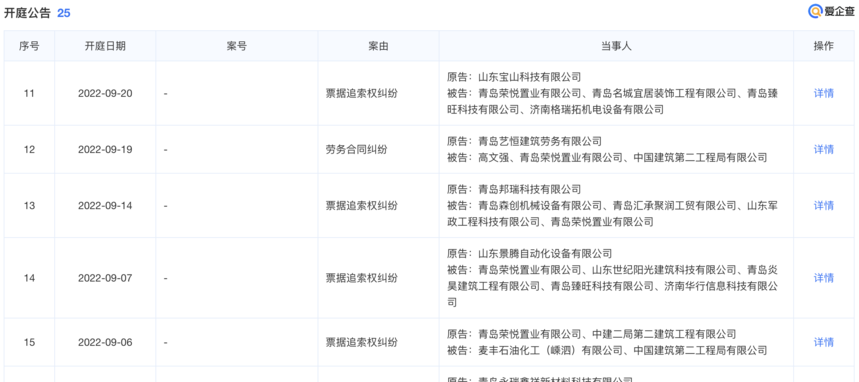Click the 25 count badge

pyautogui.click(x=64, y=13)
